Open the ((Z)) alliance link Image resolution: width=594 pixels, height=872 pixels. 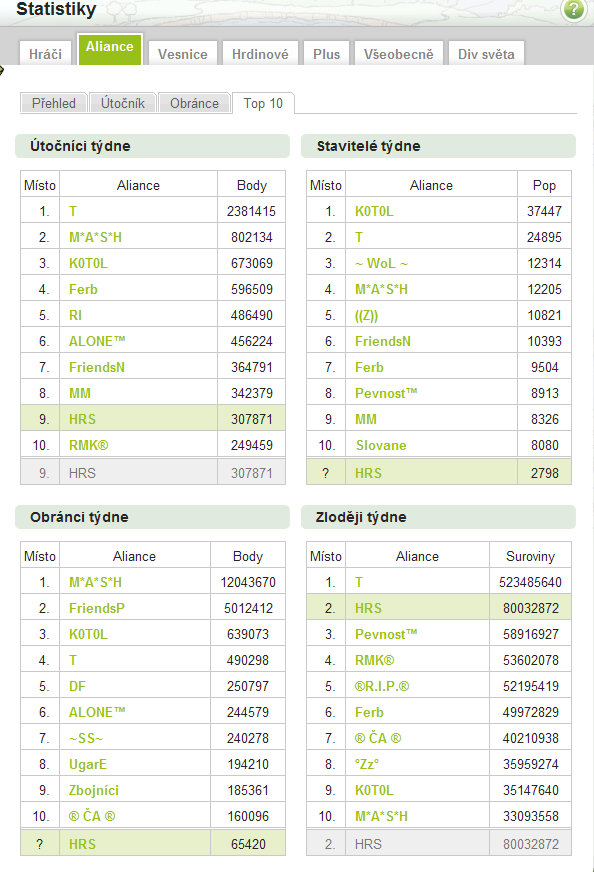367,315
